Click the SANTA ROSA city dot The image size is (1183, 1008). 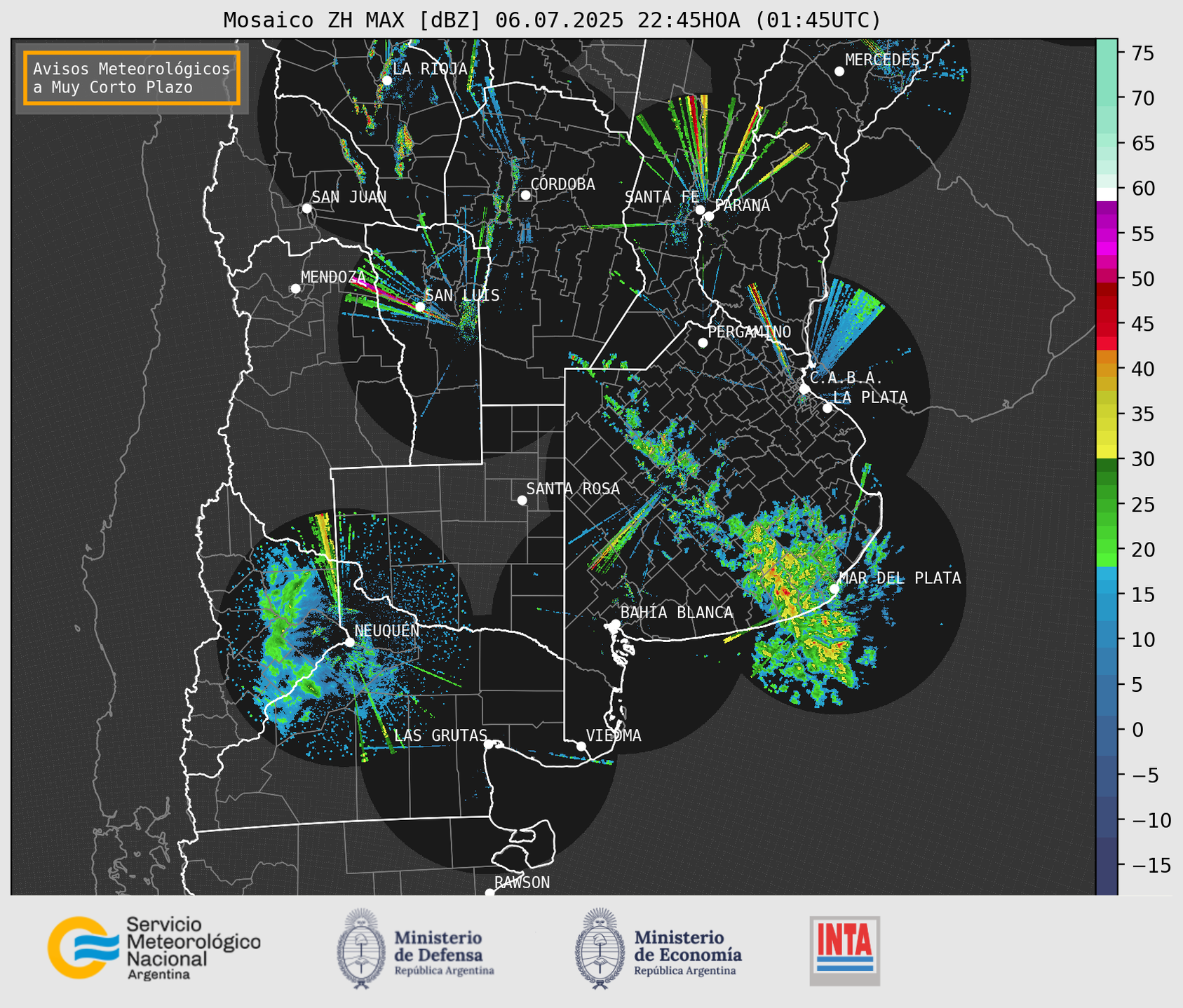pos(522,500)
